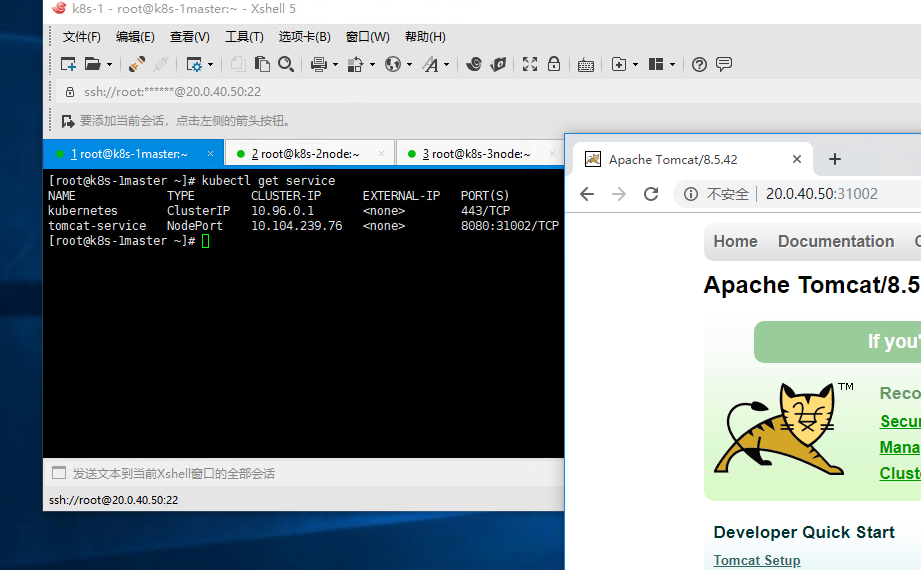Click the 8080:31002/TCP port text
This screenshot has width=921, height=570.
click(x=510, y=226)
